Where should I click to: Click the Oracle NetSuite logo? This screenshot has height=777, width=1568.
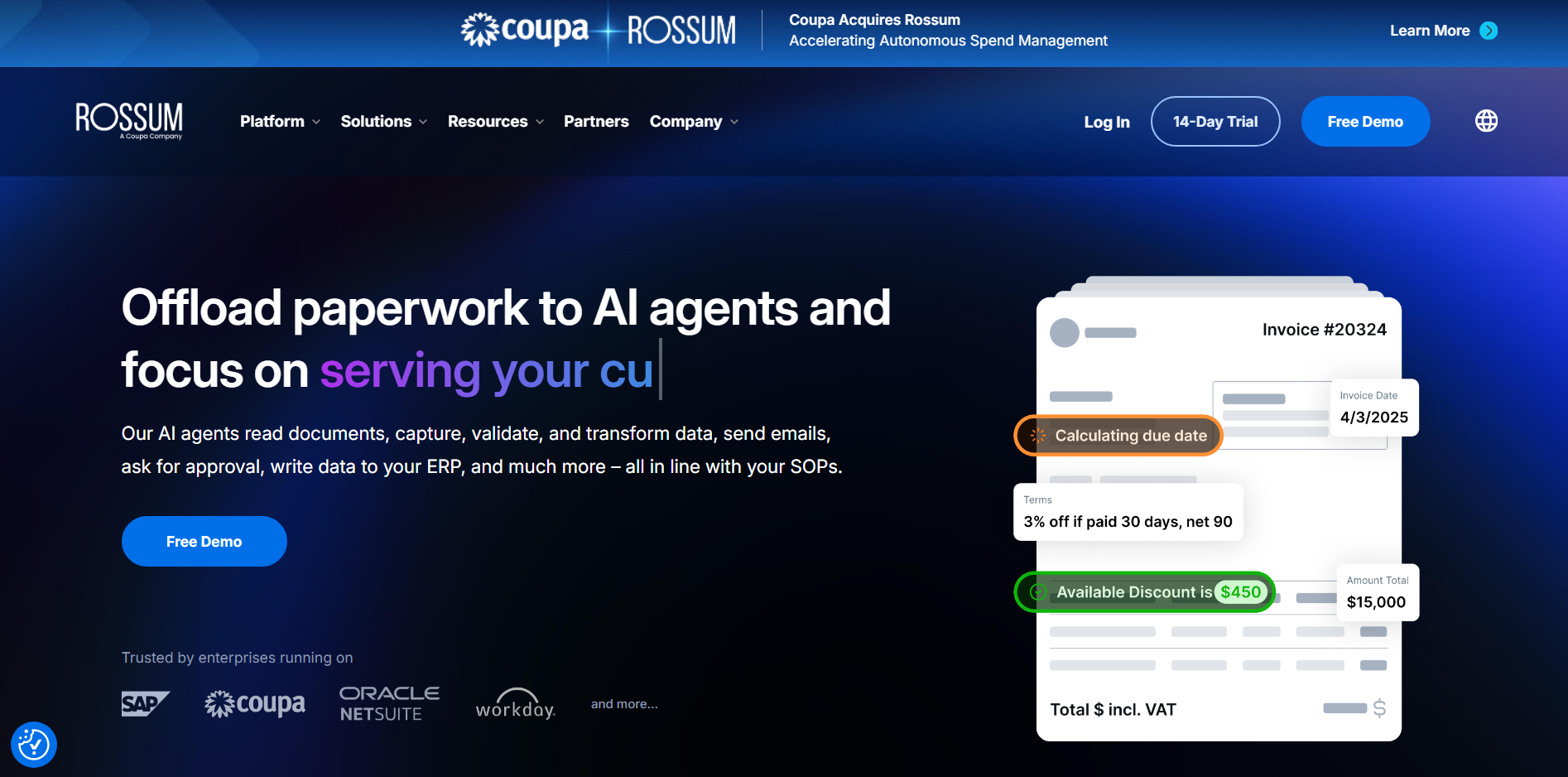click(389, 703)
